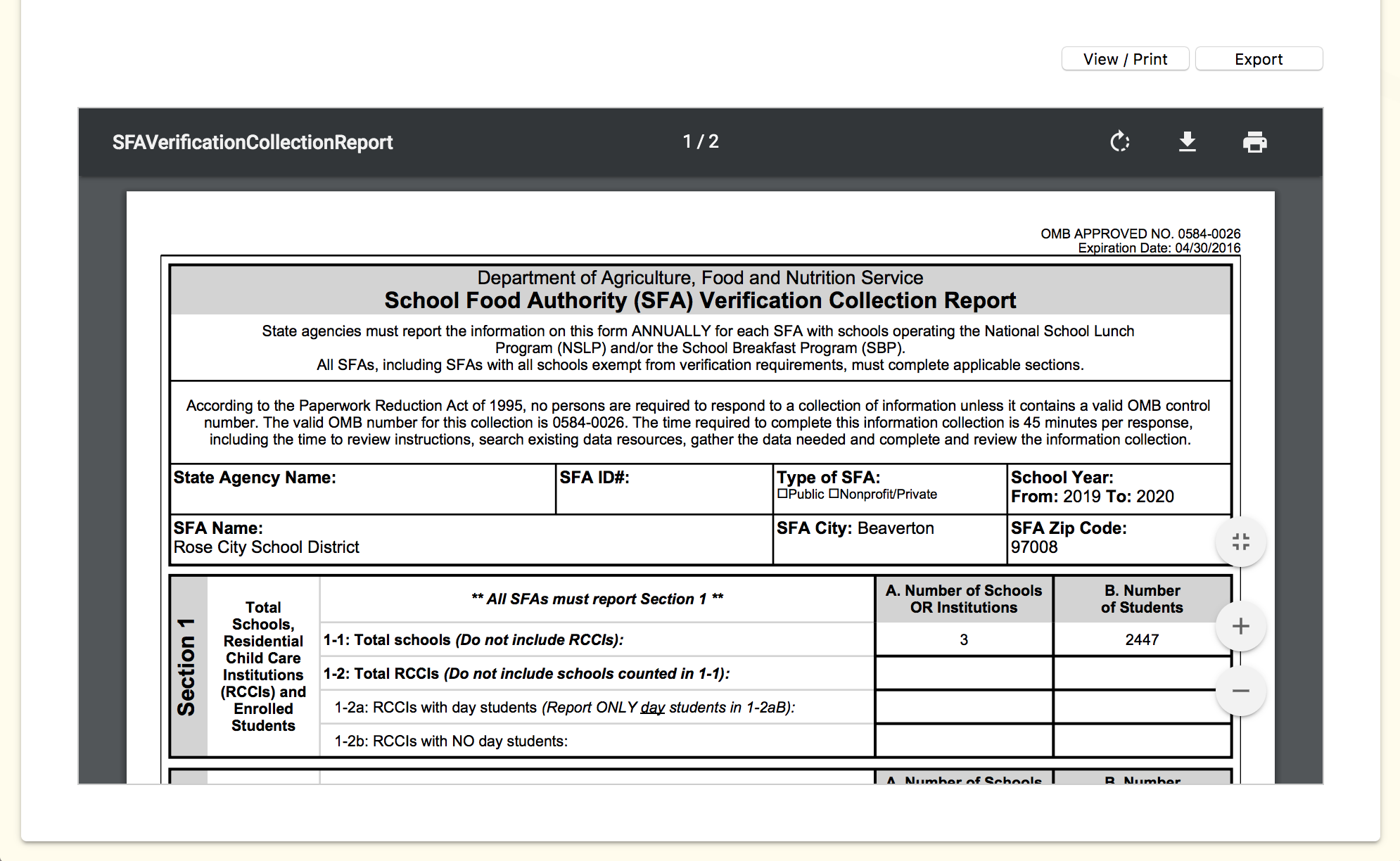Download the SFA Verification report PDF

tap(1187, 142)
